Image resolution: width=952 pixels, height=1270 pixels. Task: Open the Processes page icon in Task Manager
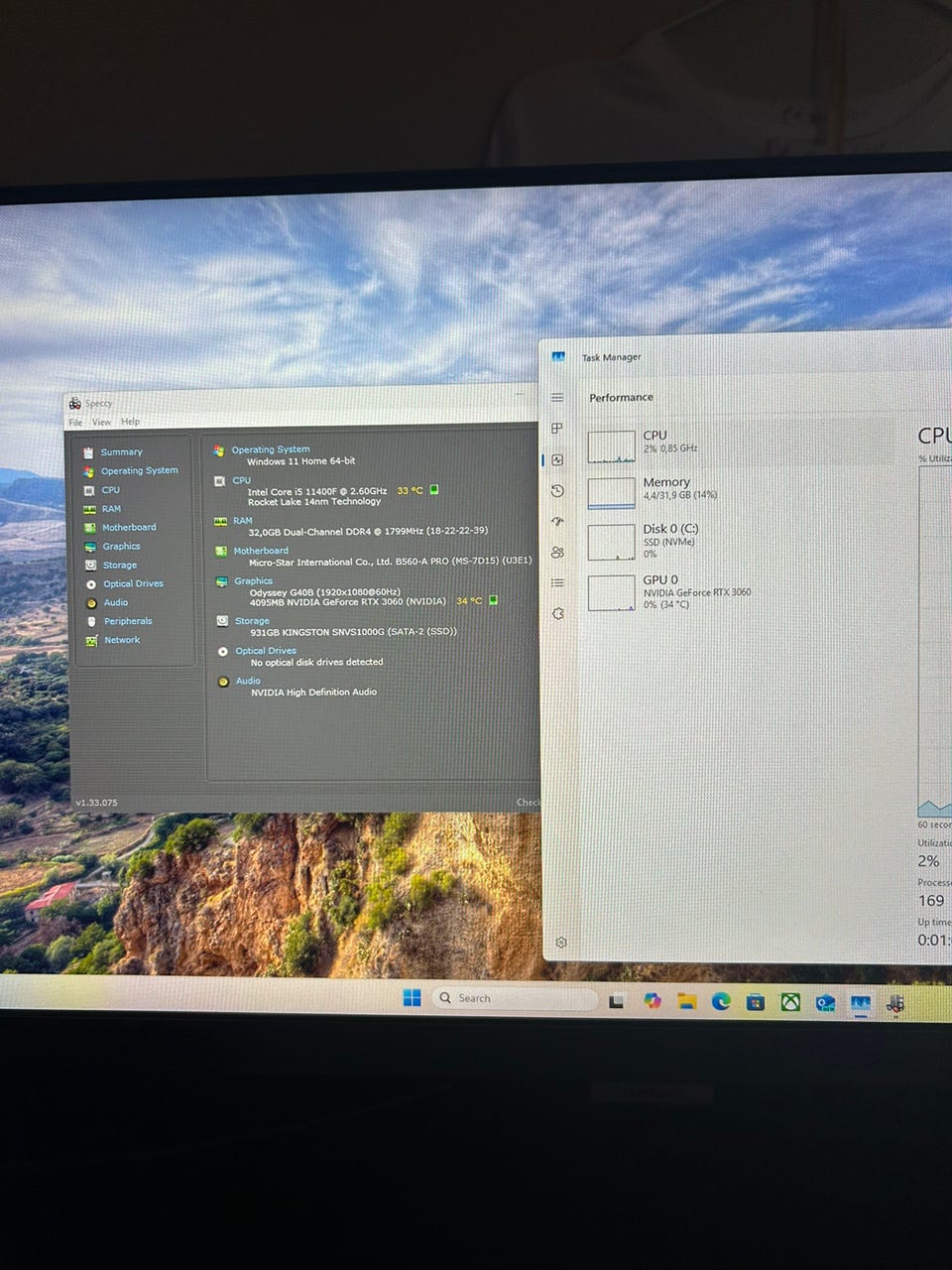557,429
